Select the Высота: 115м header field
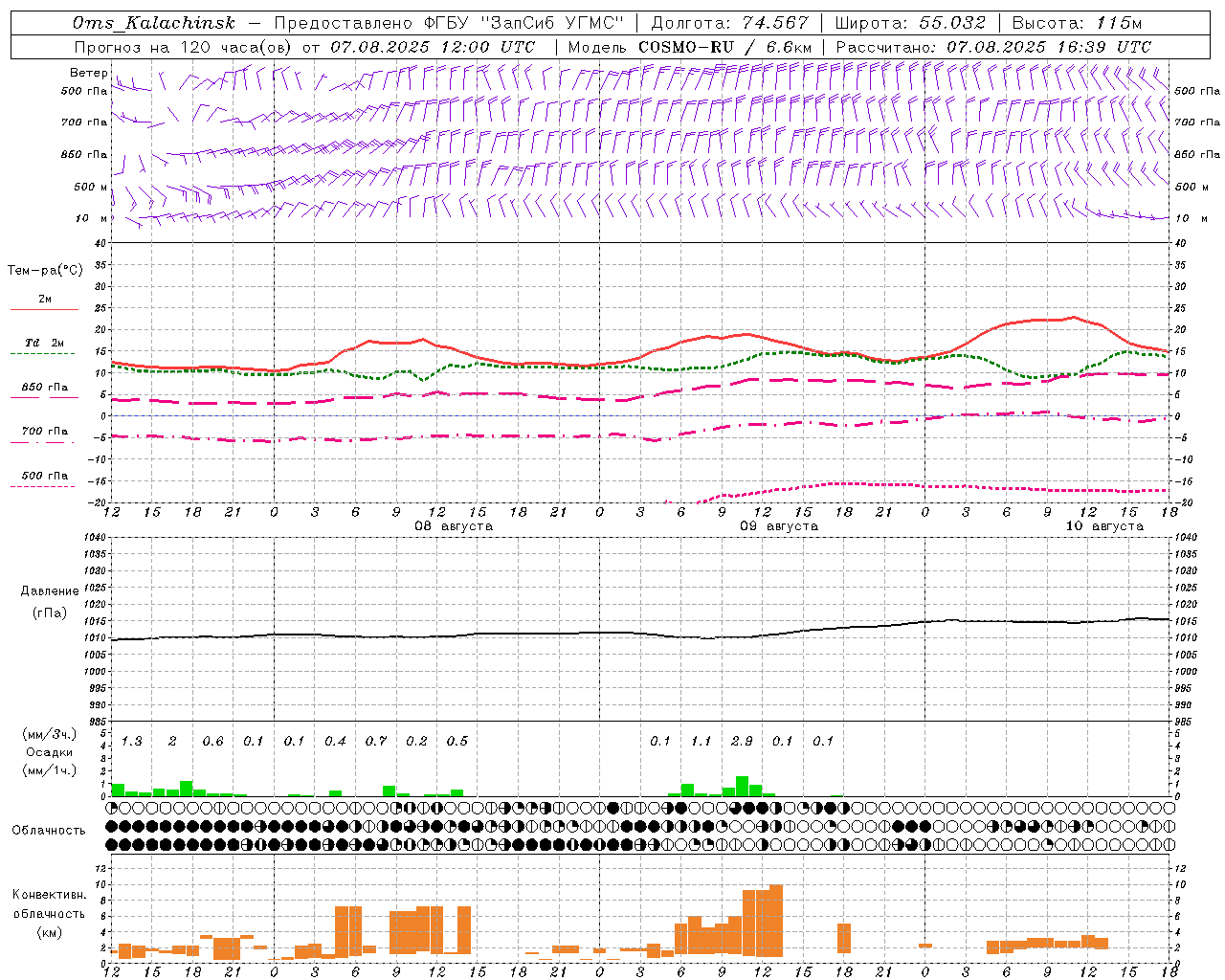 point(1077,23)
